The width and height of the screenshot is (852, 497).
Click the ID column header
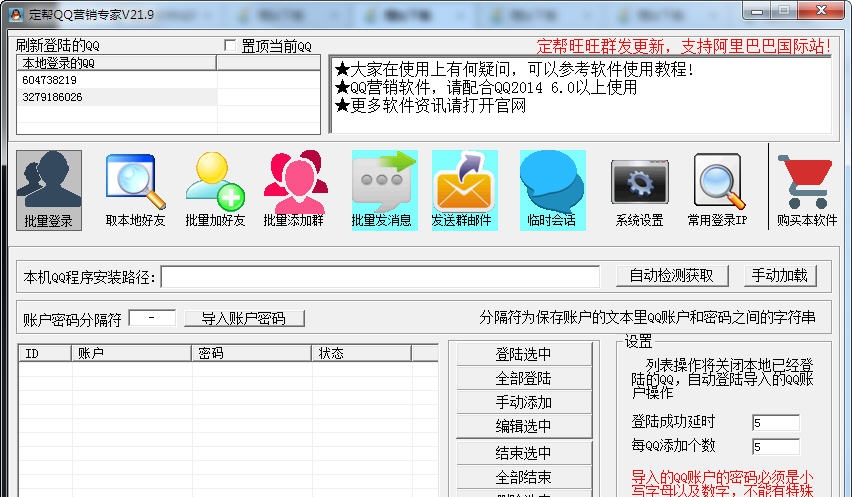point(45,353)
